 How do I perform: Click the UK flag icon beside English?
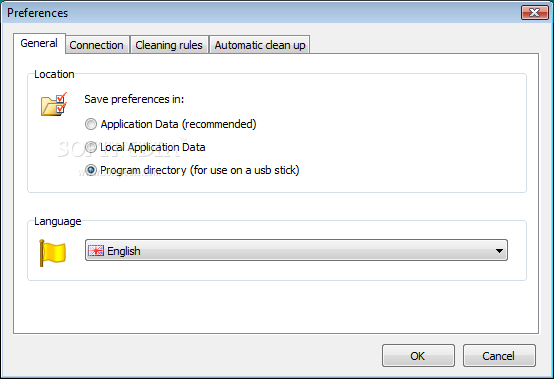pyautogui.click(x=96, y=250)
